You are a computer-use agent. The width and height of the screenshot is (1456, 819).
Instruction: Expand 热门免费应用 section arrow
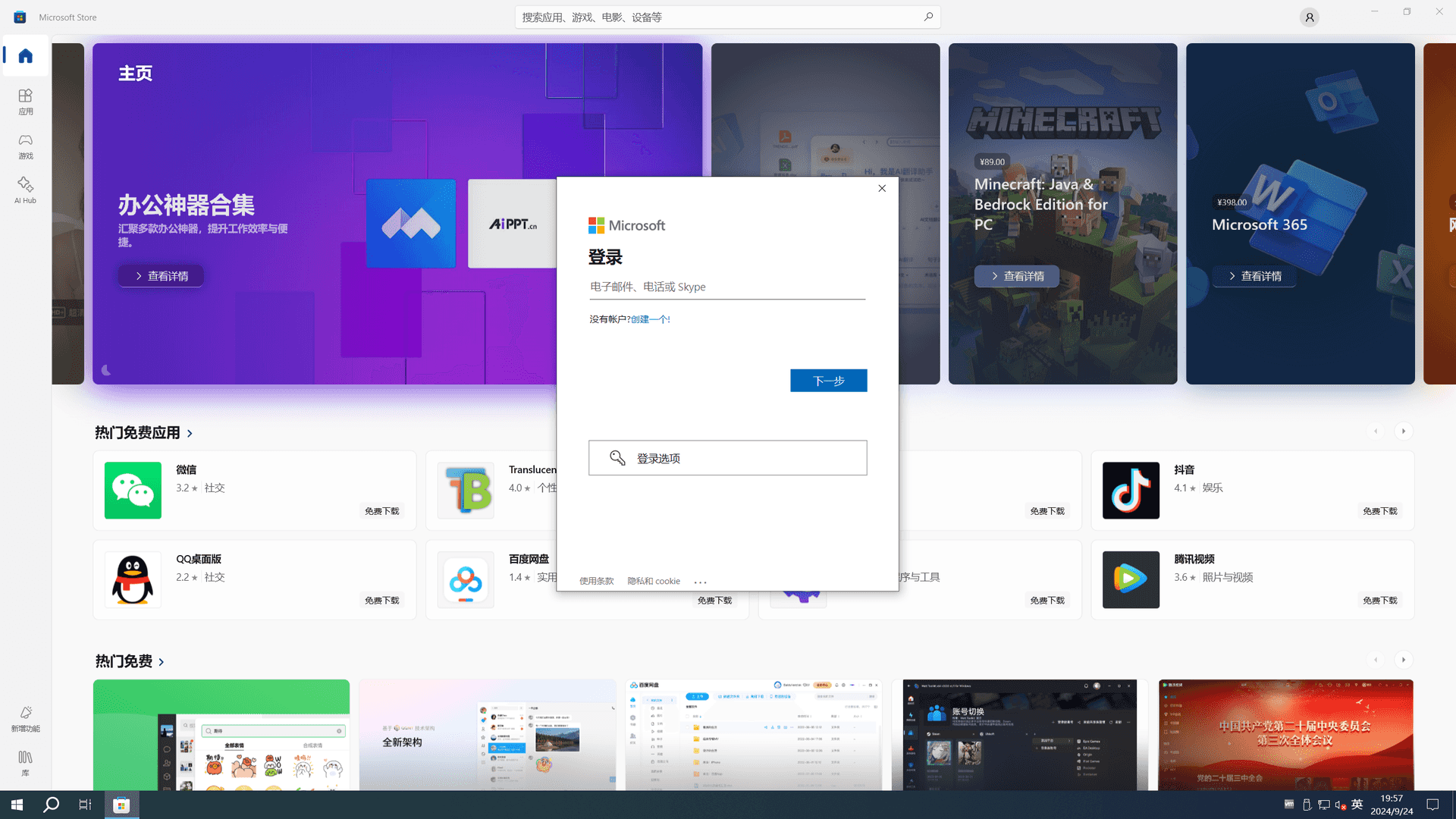pyautogui.click(x=190, y=432)
